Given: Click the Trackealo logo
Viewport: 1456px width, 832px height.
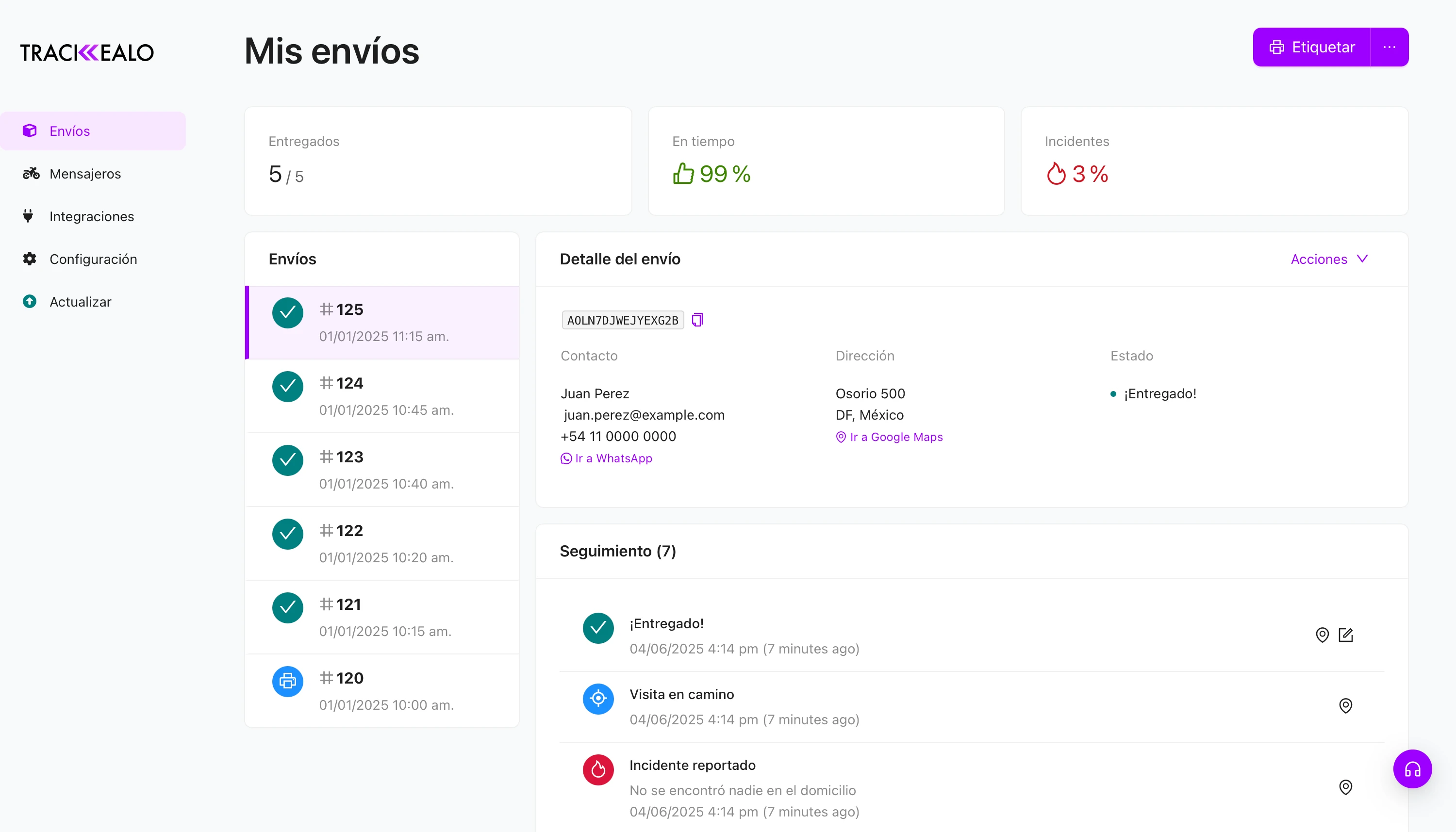Looking at the screenshot, I should point(86,52).
